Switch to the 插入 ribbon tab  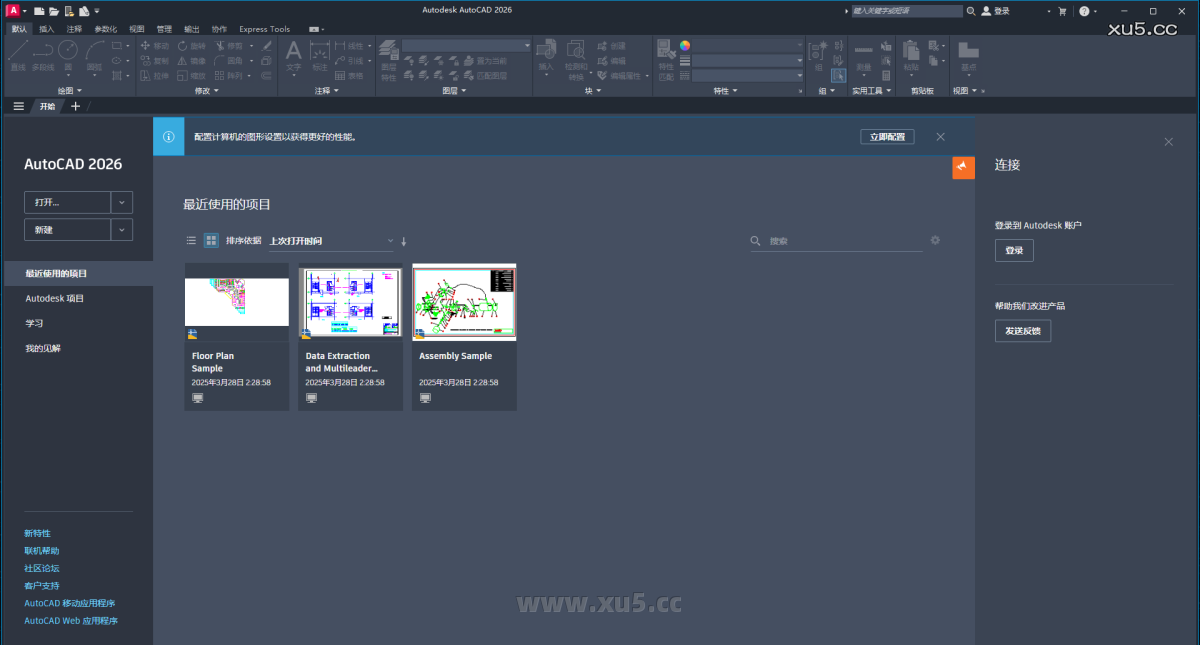pos(44,28)
